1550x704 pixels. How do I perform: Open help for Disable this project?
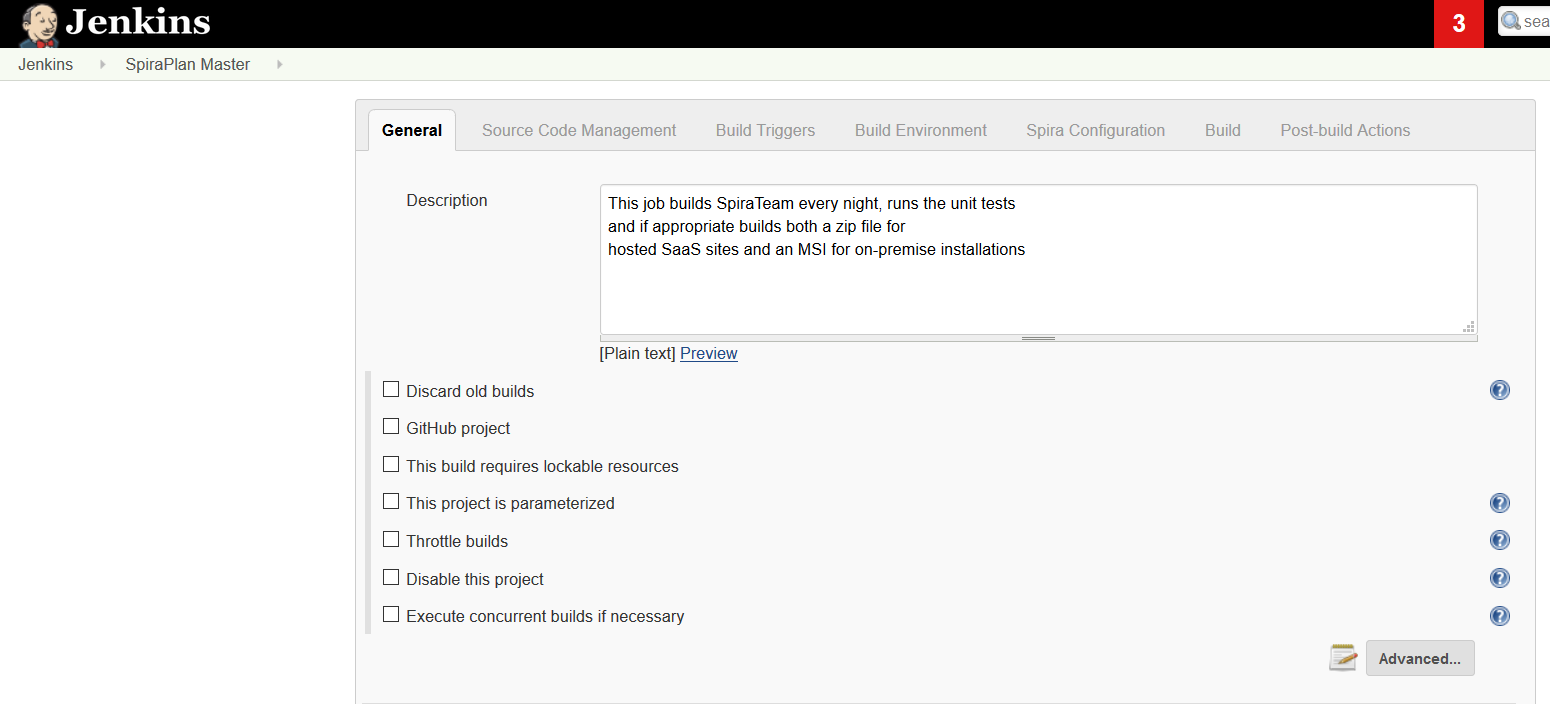click(x=1499, y=578)
